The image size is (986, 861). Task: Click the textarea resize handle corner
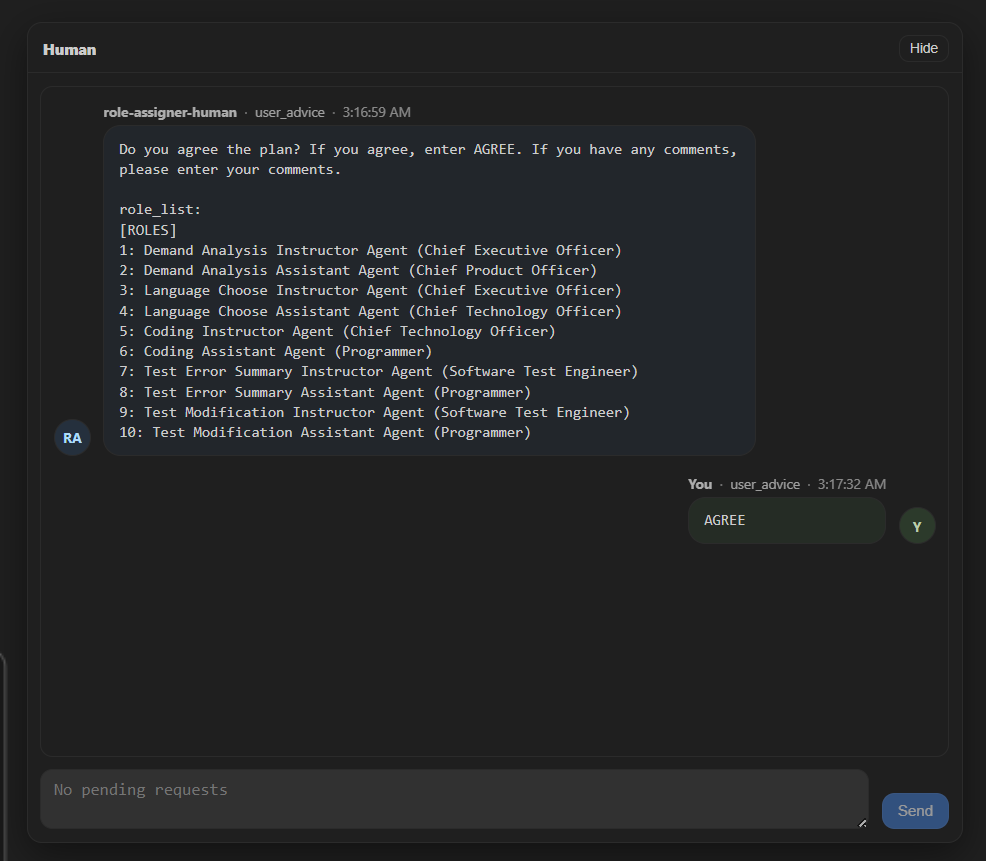click(x=862, y=823)
